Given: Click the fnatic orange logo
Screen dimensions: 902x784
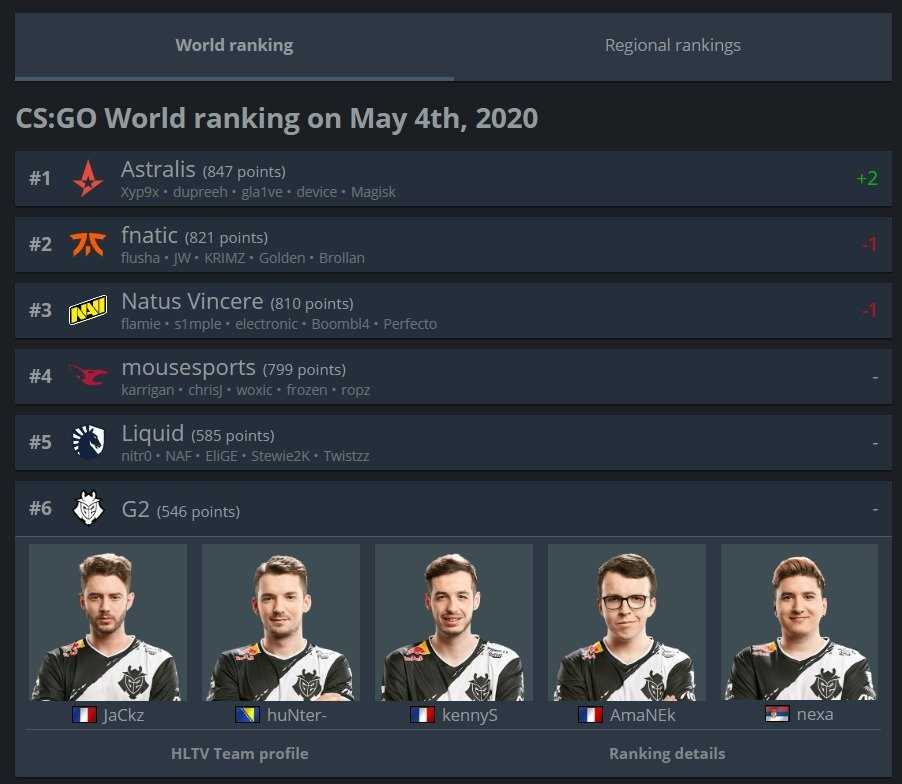Looking at the screenshot, I should click(x=88, y=244).
